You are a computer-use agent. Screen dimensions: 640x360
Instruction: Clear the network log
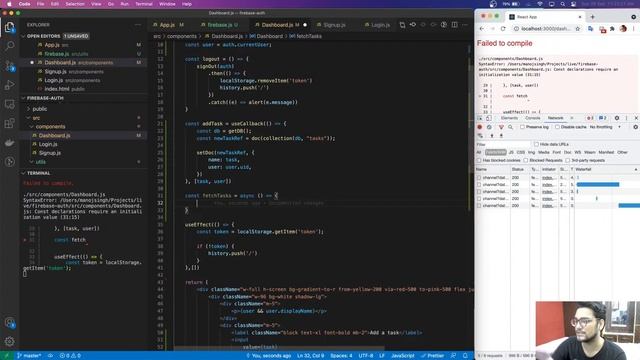coord(489,127)
